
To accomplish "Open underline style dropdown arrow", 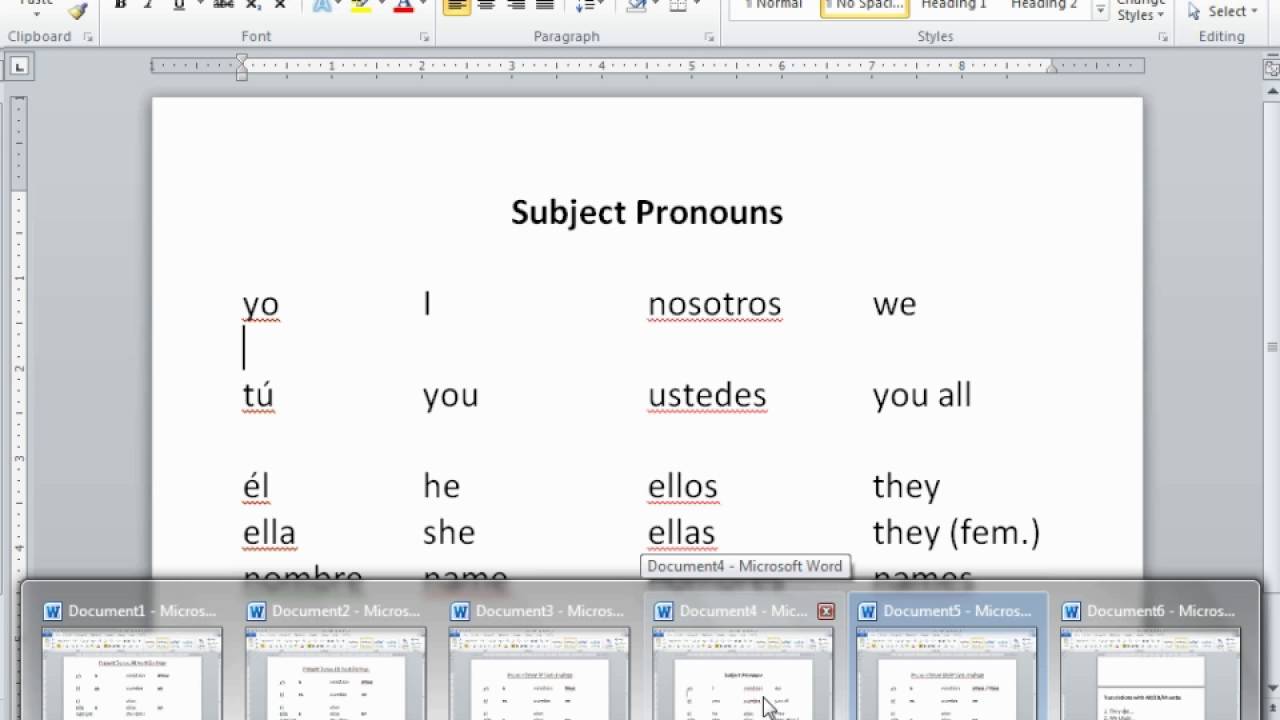I will pos(198,5).
